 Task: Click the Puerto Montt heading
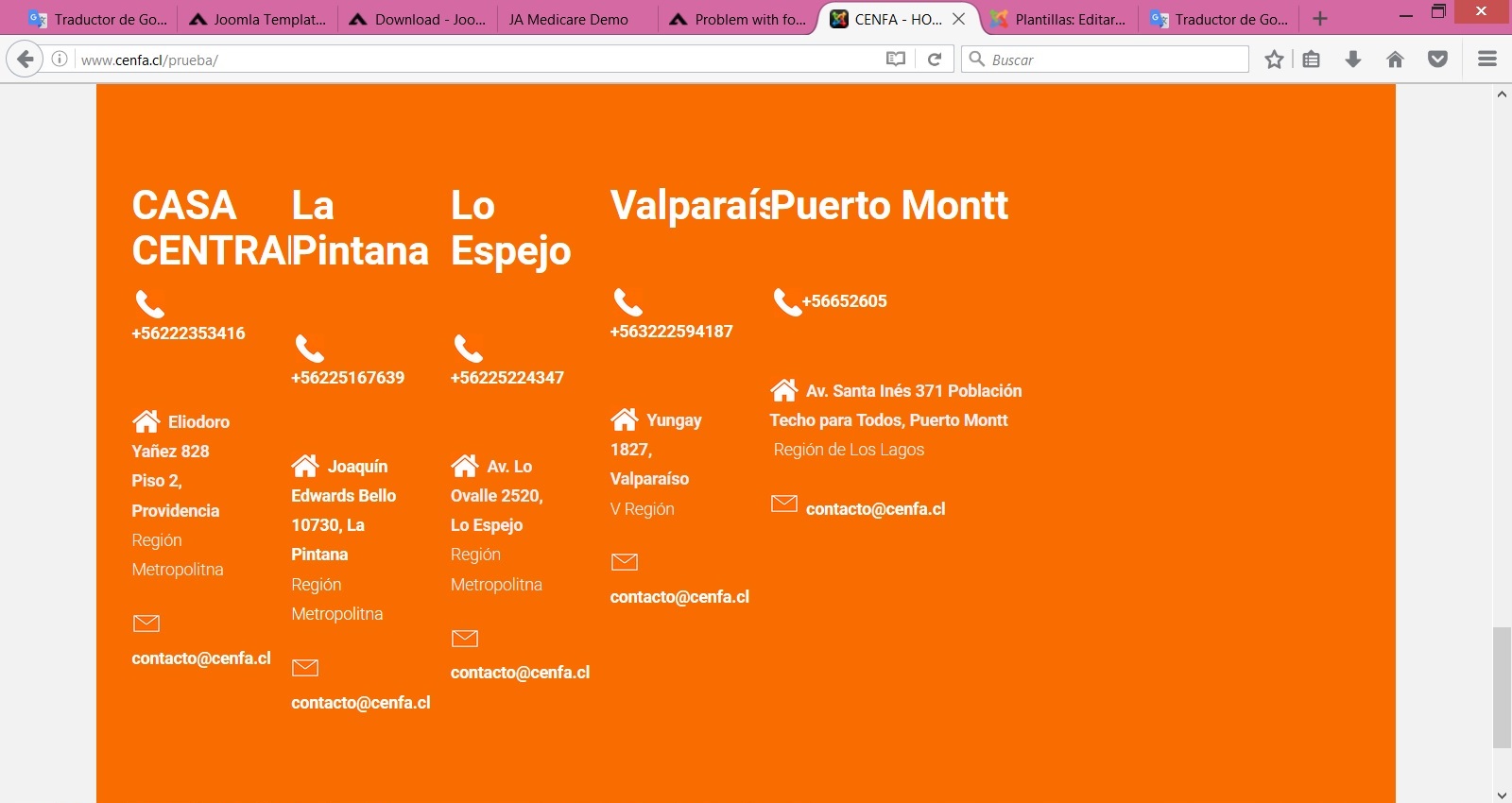tap(889, 206)
